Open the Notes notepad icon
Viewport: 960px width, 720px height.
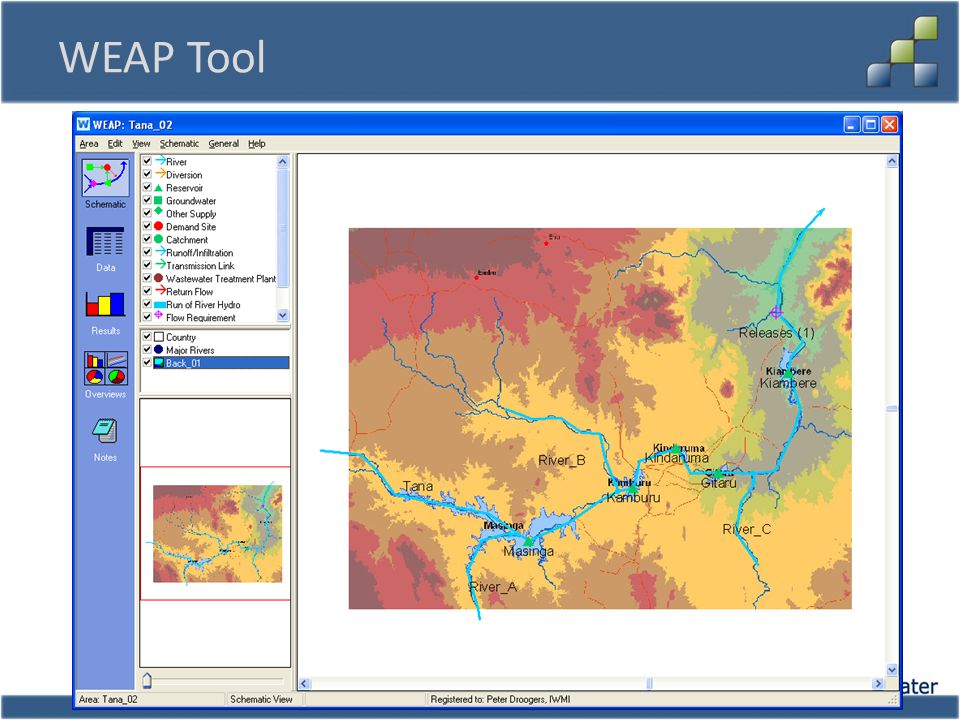click(x=105, y=430)
